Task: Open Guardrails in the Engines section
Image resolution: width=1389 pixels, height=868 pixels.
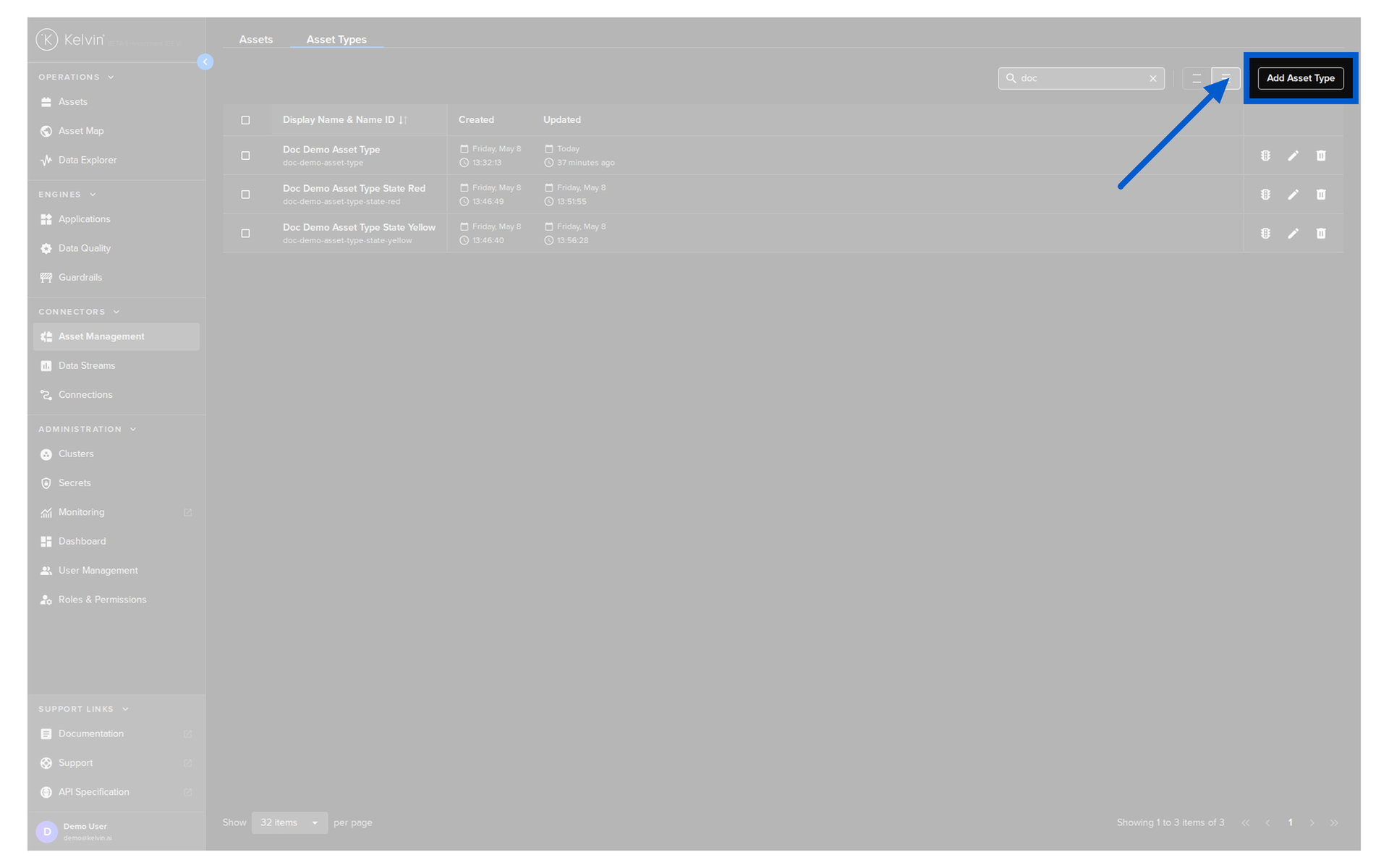Action: (80, 277)
